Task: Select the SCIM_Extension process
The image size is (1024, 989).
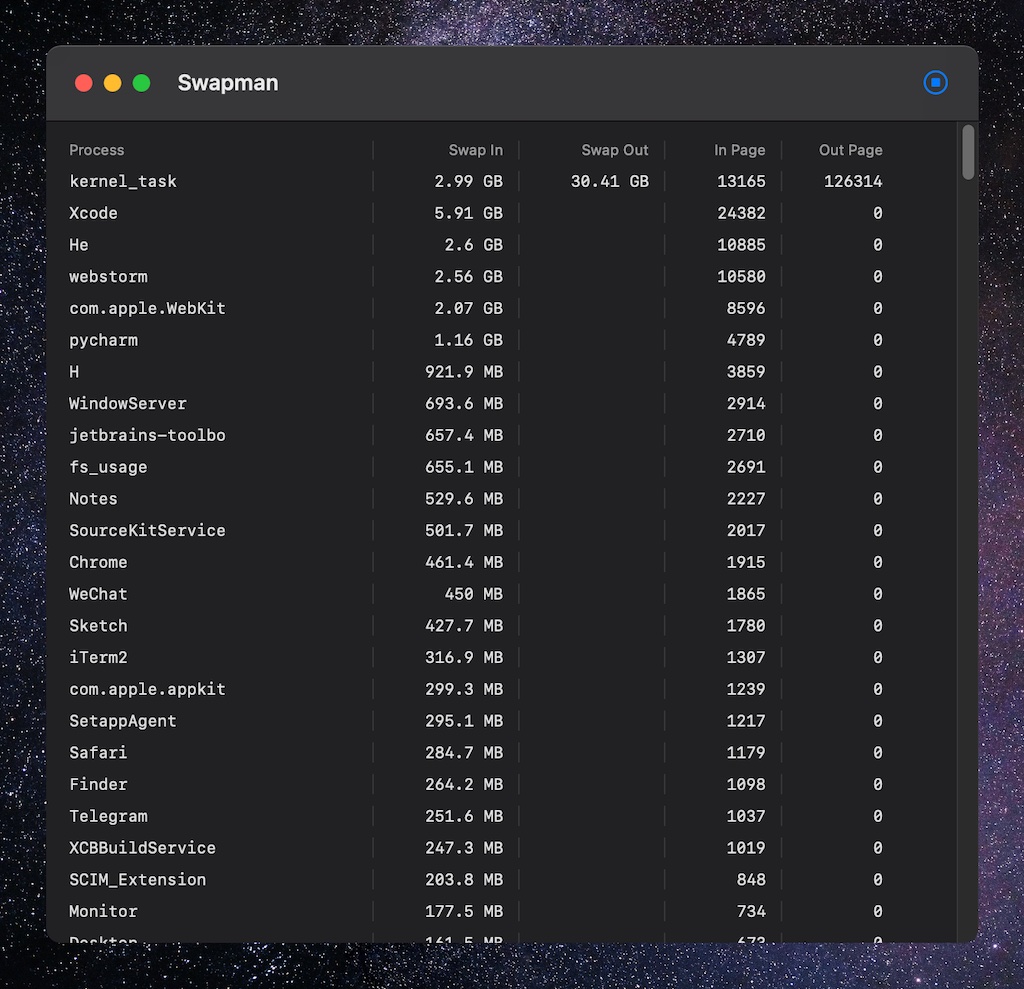Action: [x=137, y=880]
